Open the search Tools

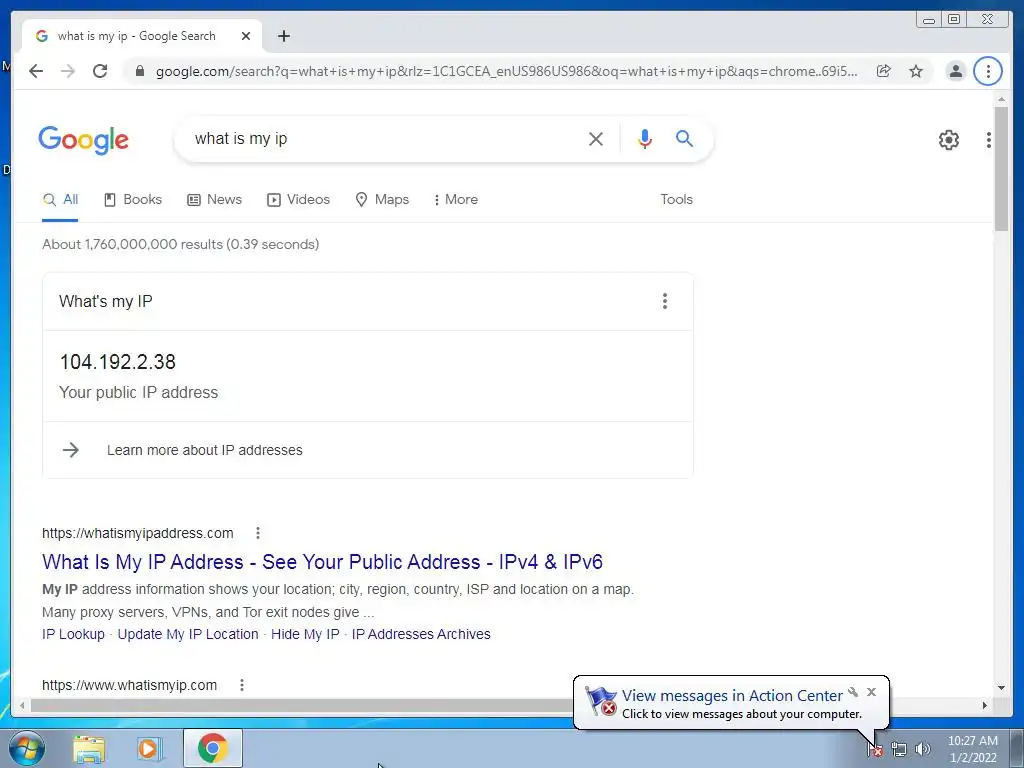pos(676,200)
